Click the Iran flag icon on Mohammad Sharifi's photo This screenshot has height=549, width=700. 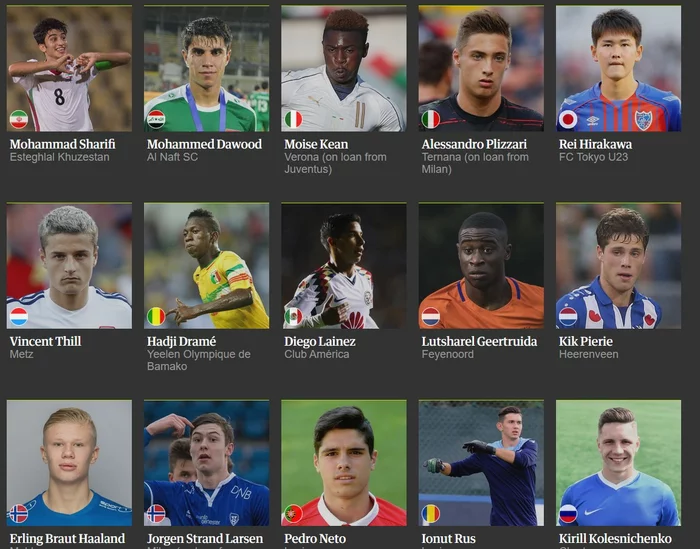(x=19, y=119)
